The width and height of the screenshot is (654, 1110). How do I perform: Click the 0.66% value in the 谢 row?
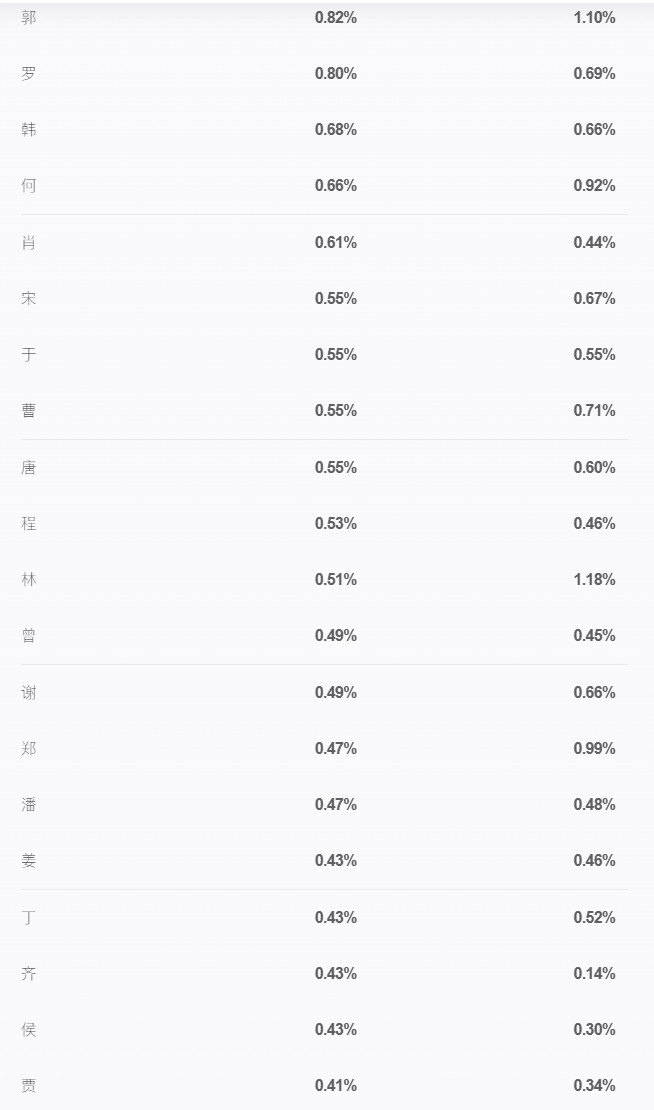[x=594, y=692]
